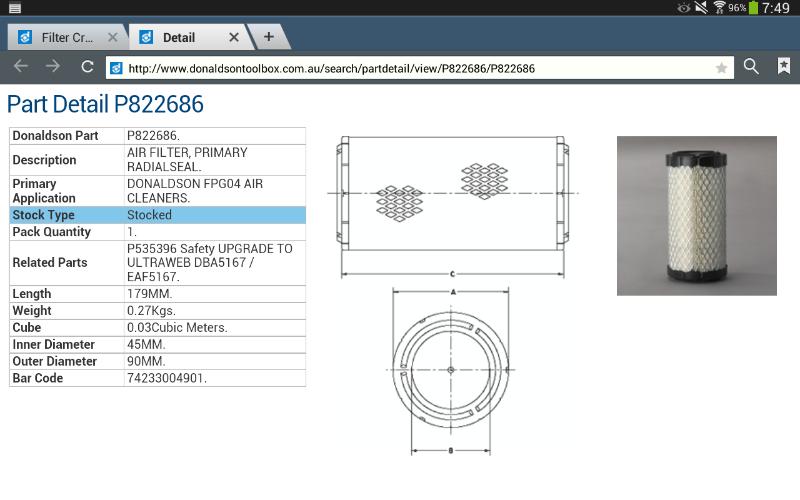Click the Weight row label
Screen dimensions: 800x500
pyautogui.click(x=32, y=311)
